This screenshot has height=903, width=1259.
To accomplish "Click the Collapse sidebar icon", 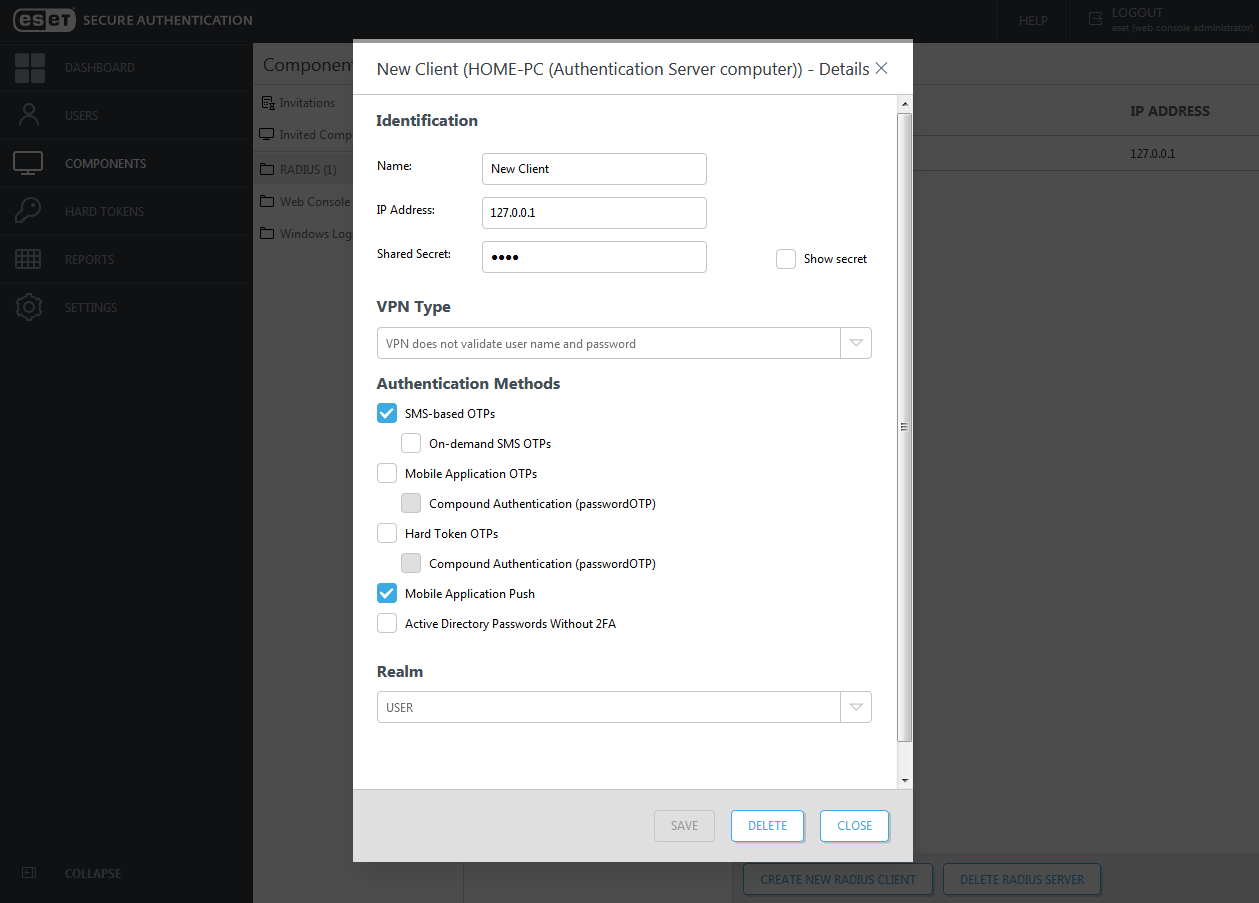I will point(29,873).
